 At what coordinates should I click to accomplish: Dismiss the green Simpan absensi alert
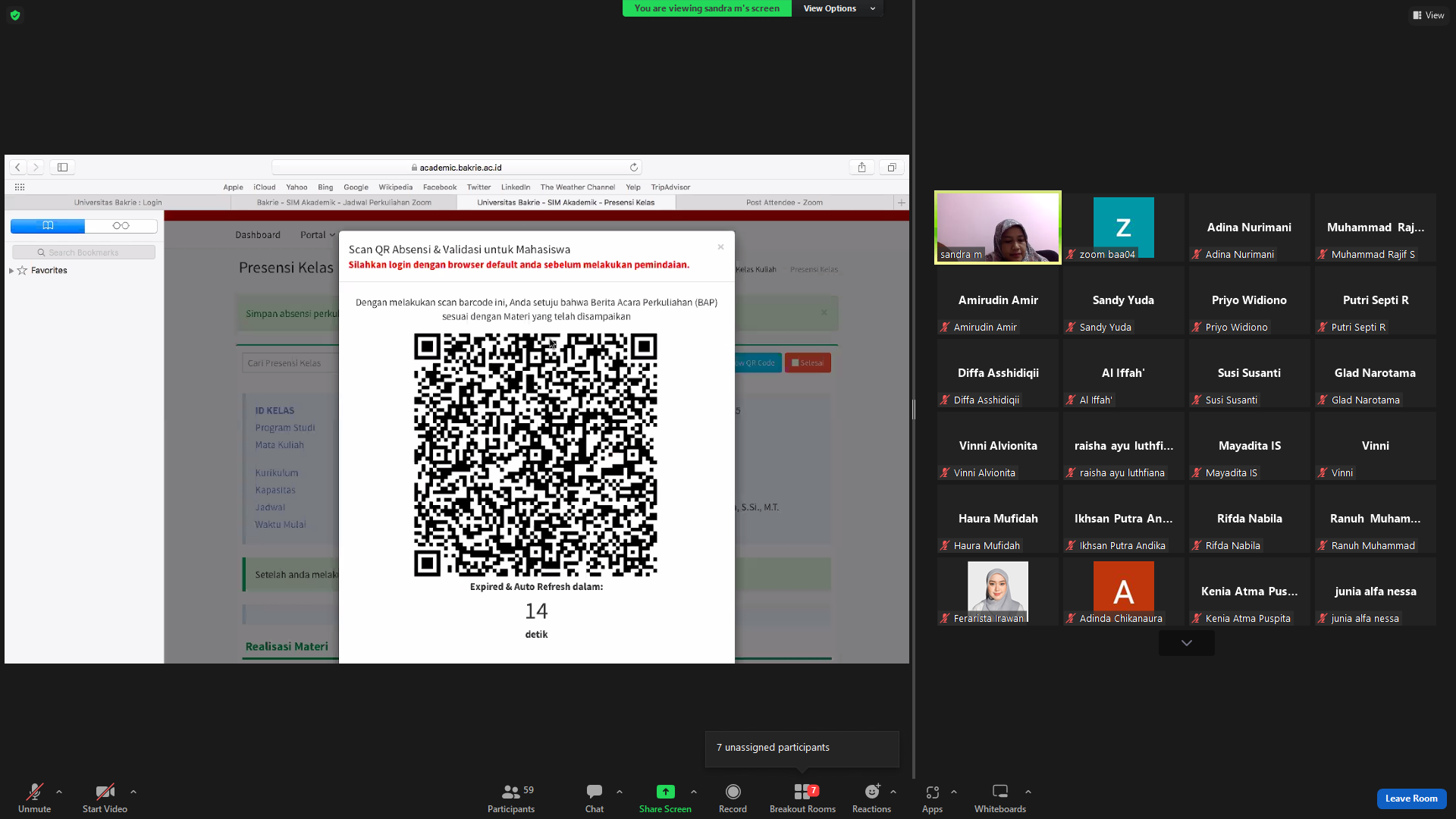click(824, 312)
